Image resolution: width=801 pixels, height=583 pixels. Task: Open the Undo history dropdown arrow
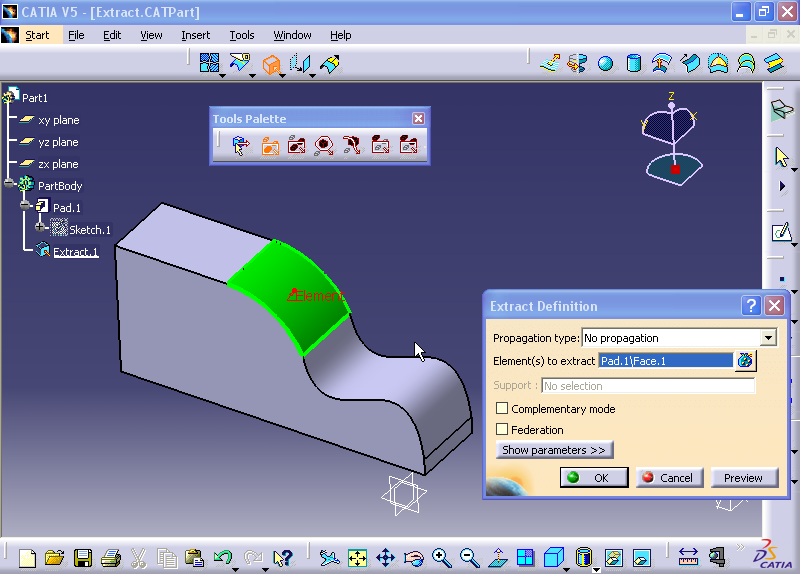(x=235, y=568)
